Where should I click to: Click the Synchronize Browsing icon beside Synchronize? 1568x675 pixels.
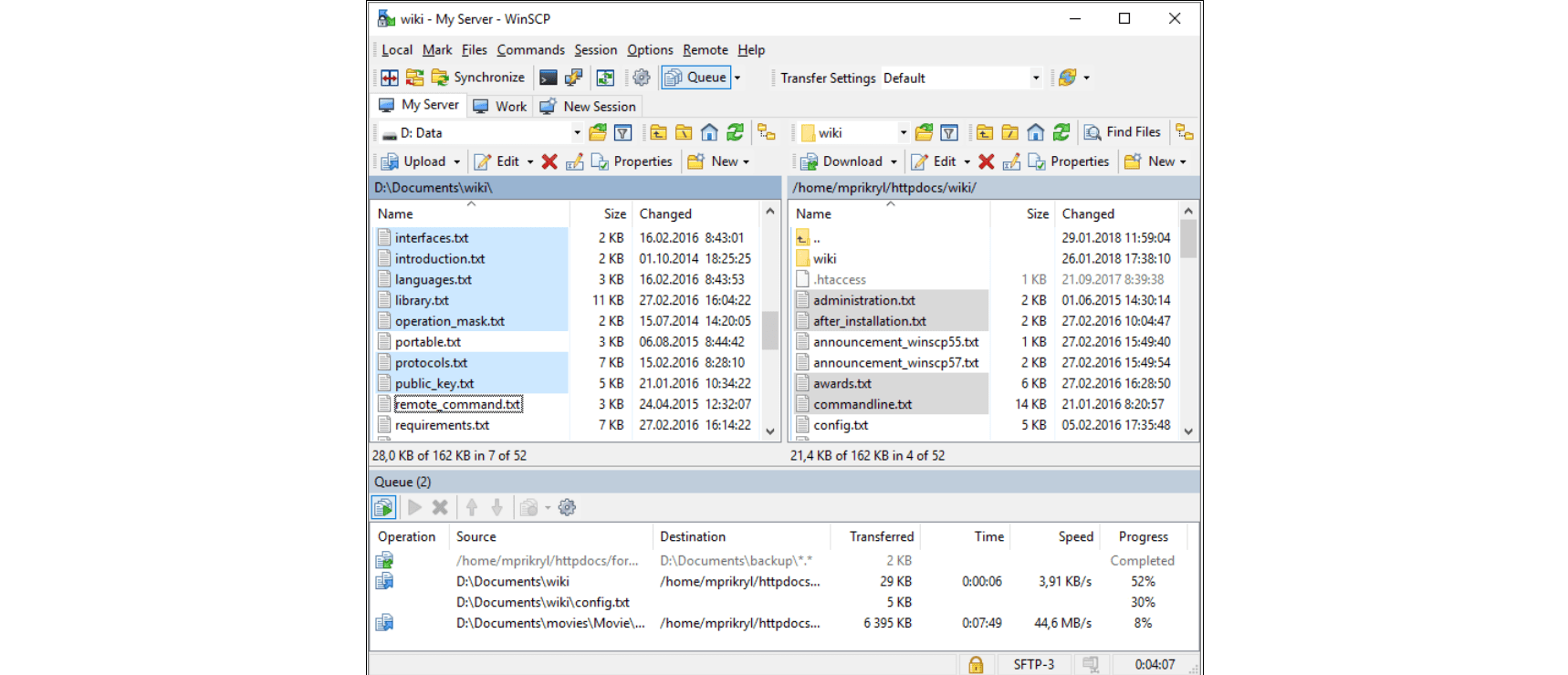414,78
